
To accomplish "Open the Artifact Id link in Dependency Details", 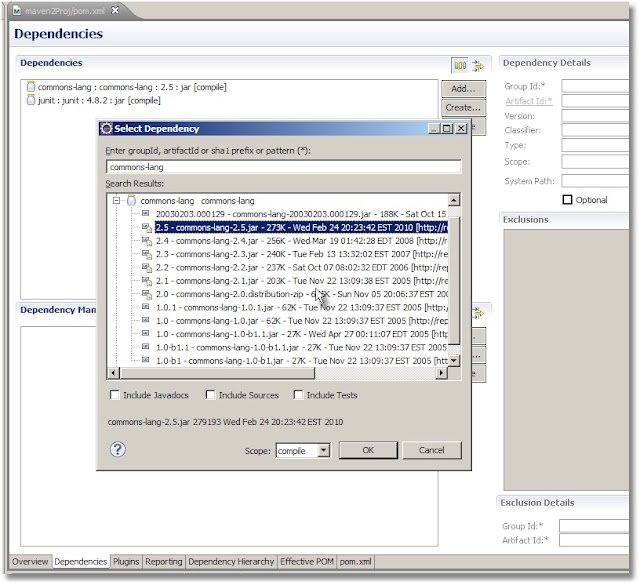I will pos(529,101).
